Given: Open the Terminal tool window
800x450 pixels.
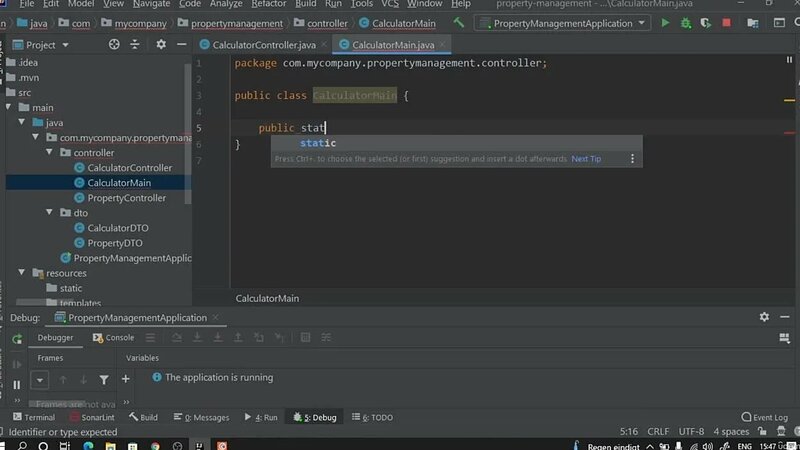Looking at the screenshot, I should 34,417.
